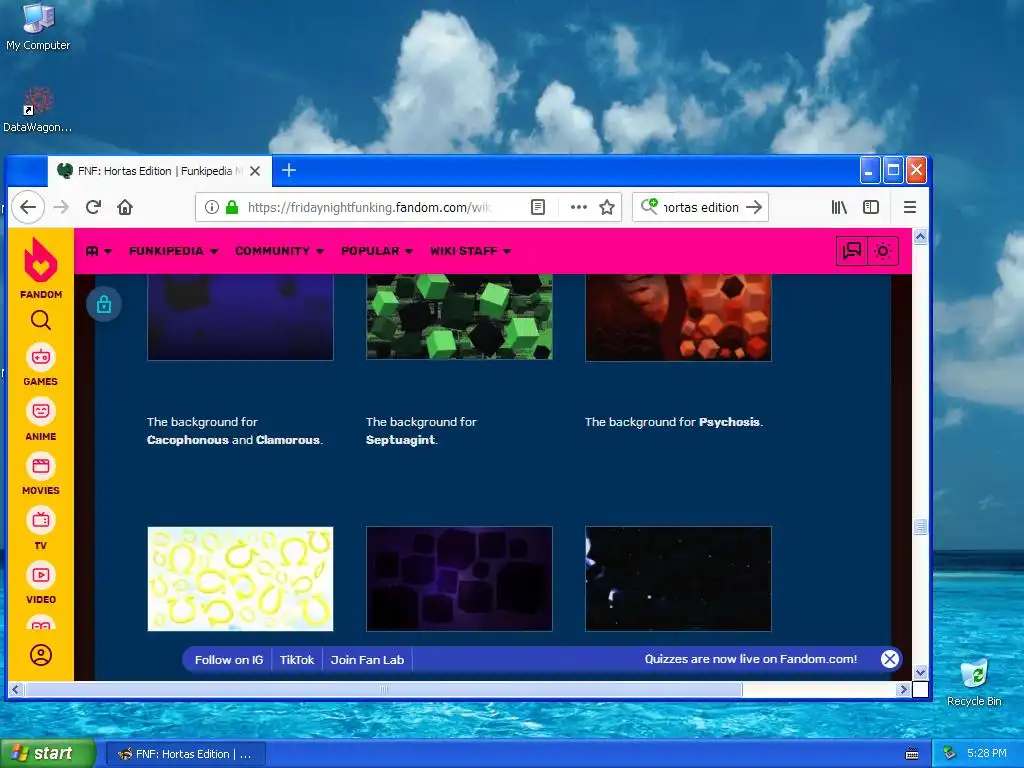Open the dark blue Cacophonous background thumbnail

pyautogui.click(x=240, y=317)
